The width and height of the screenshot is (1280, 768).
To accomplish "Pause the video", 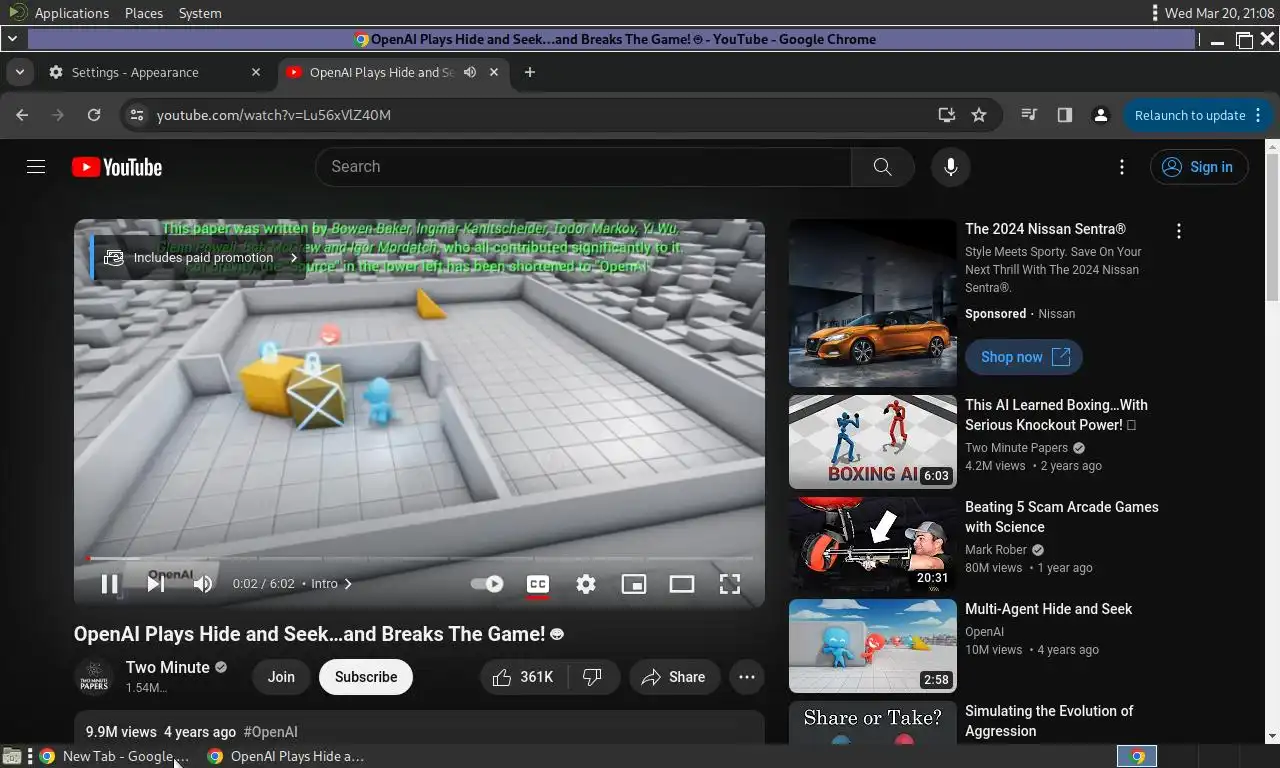I will (x=110, y=584).
